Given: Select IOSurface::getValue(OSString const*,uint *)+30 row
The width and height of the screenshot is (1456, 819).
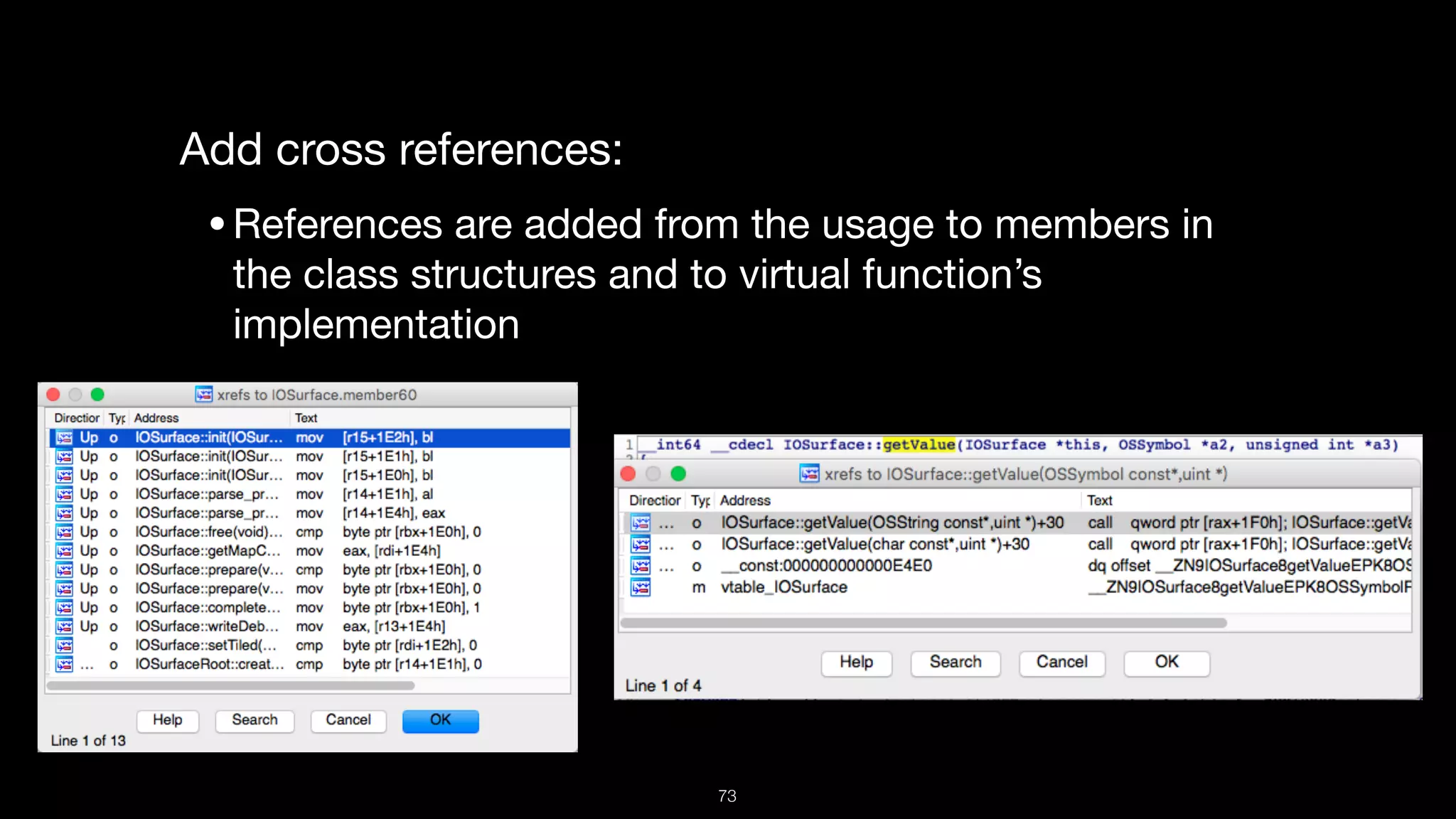Looking at the screenshot, I should [1017, 523].
